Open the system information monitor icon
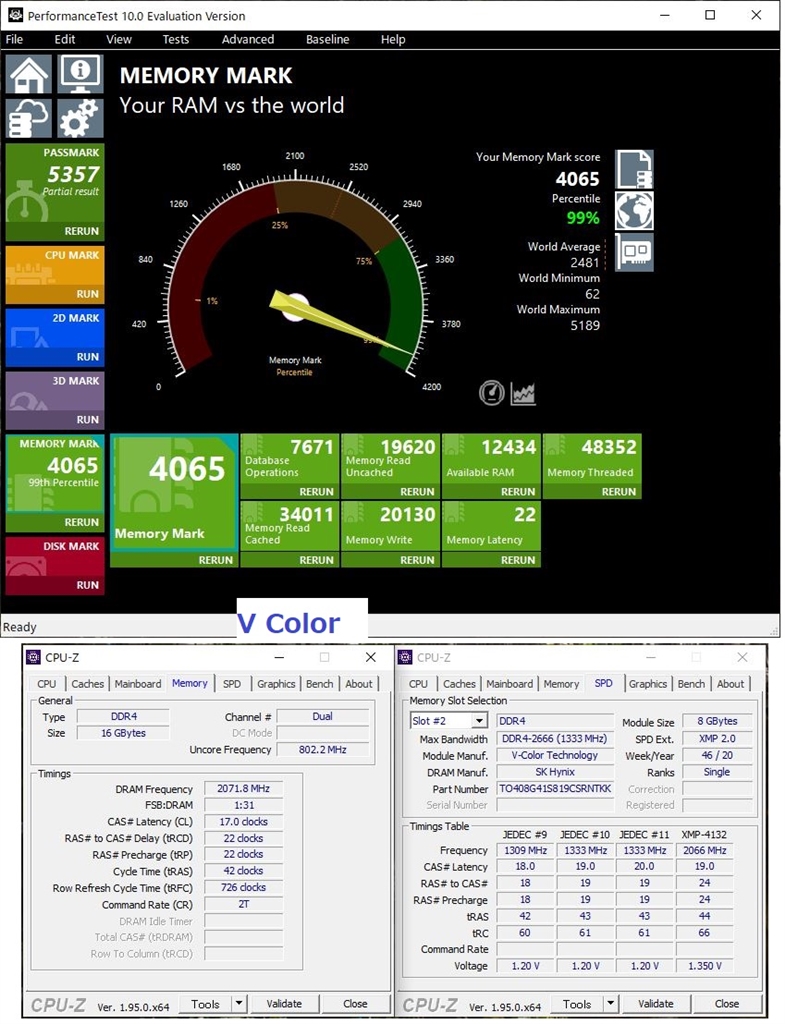The image size is (785, 1024). pos(80,74)
